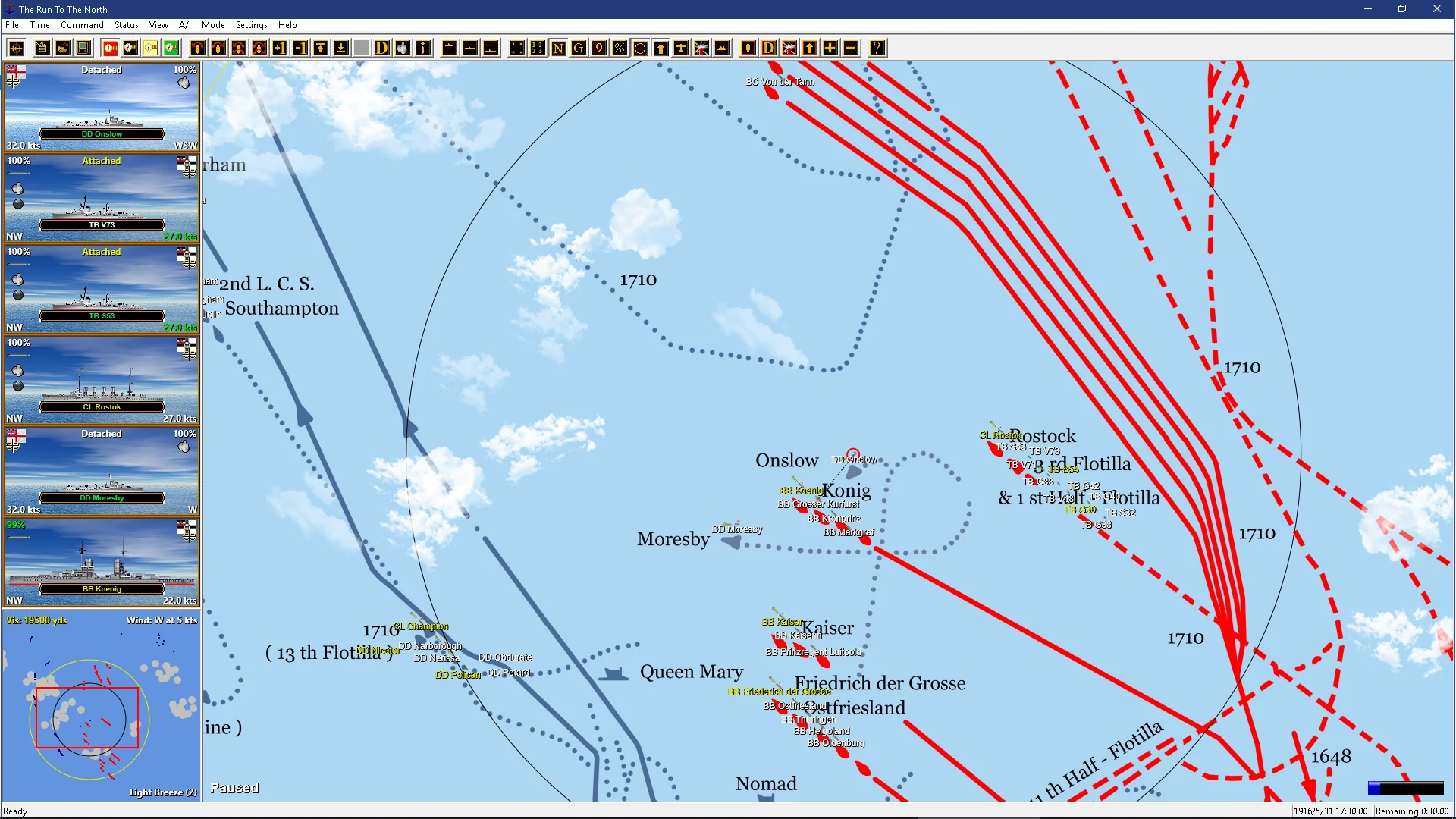Select the DD Onslow ship panel
Screen dimensions: 1456x819
point(102,106)
